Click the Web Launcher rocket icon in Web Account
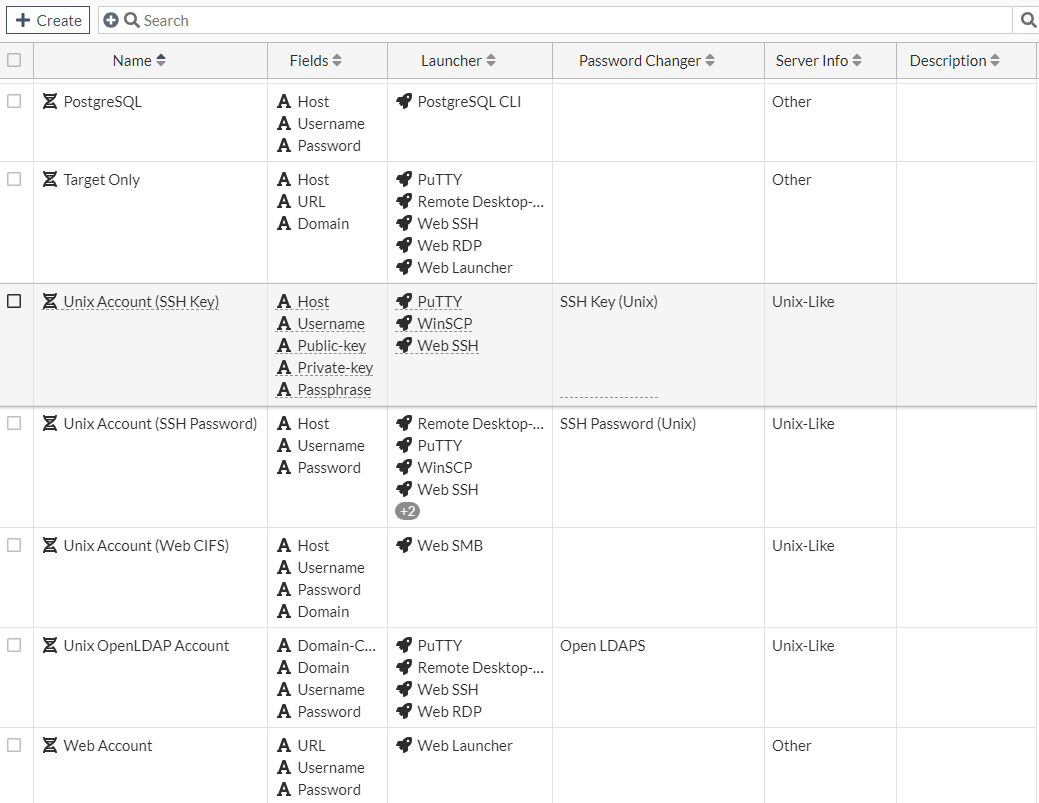The height and width of the screenshot is (803, 1039). [404, 745]
